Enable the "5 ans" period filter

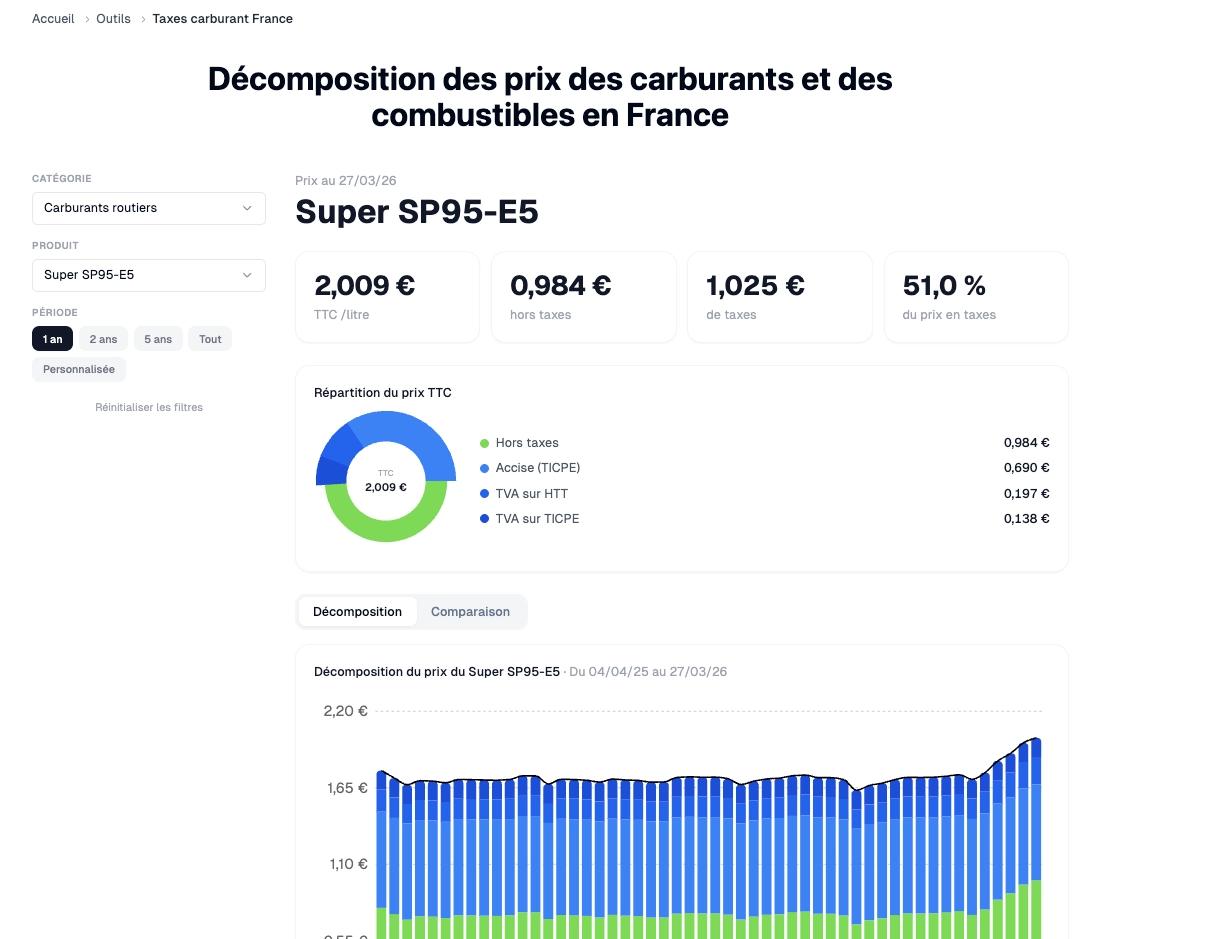[x=158, y=339]
